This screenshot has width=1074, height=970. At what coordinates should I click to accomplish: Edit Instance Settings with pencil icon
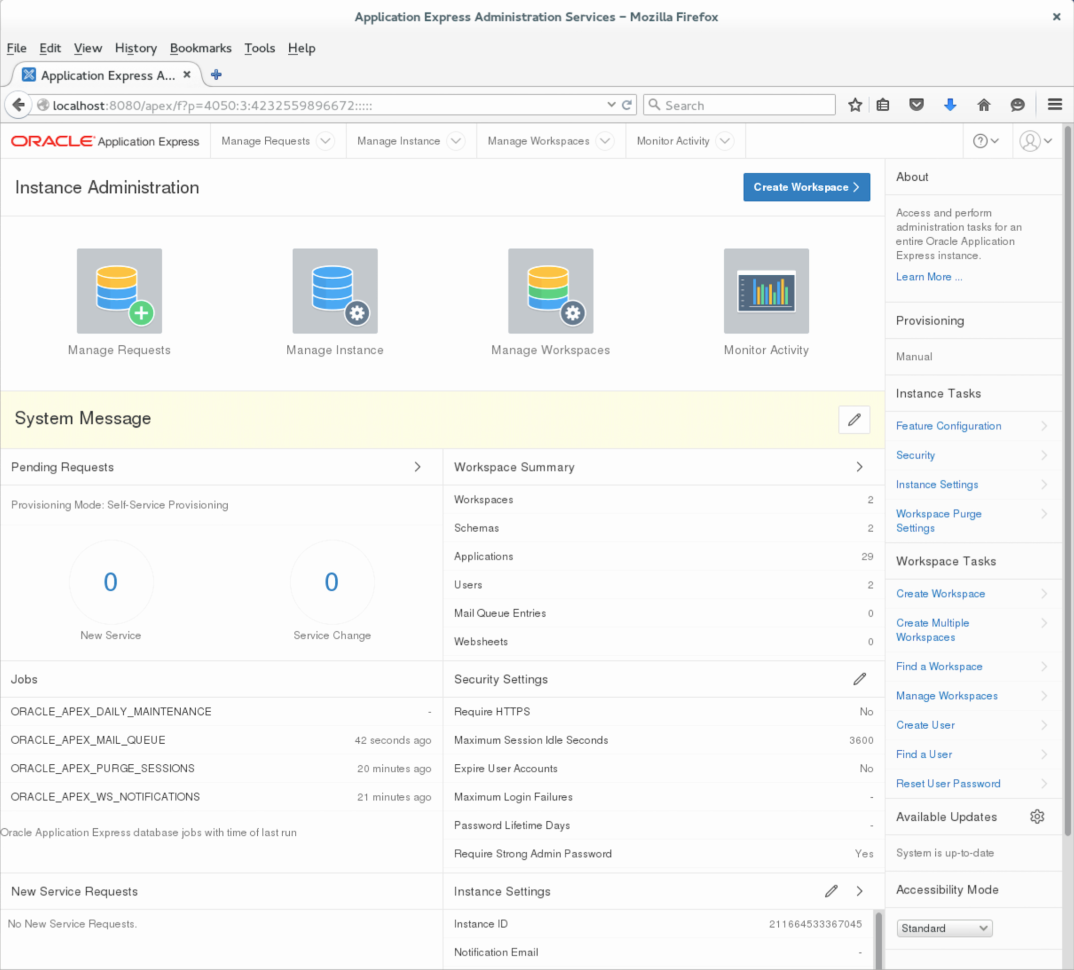pos(831,891)
